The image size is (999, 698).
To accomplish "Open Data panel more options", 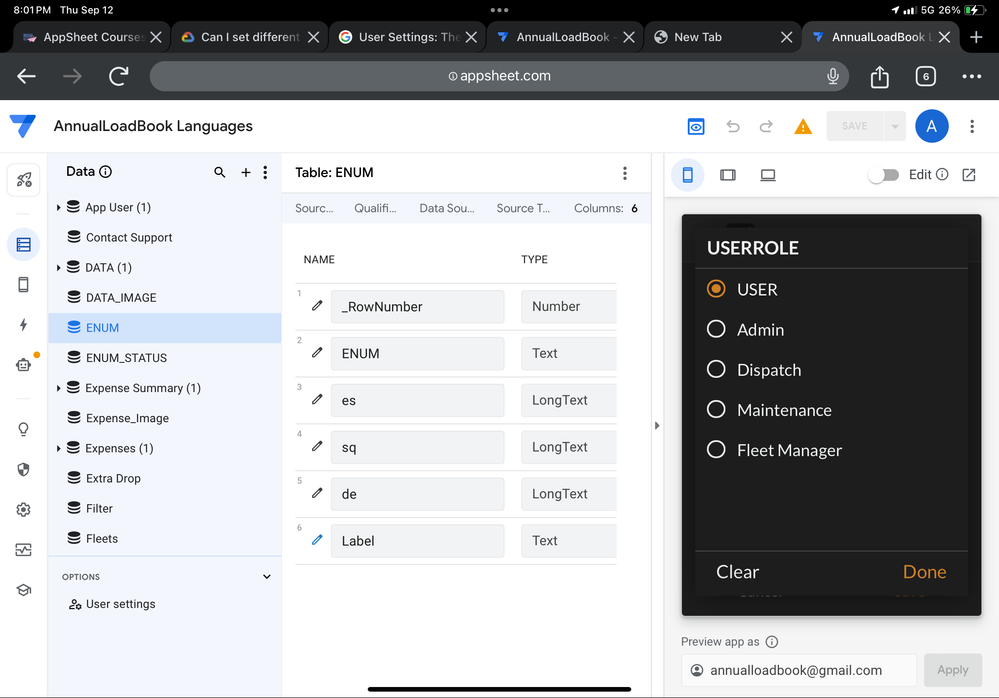I will [x=265, y=172].
